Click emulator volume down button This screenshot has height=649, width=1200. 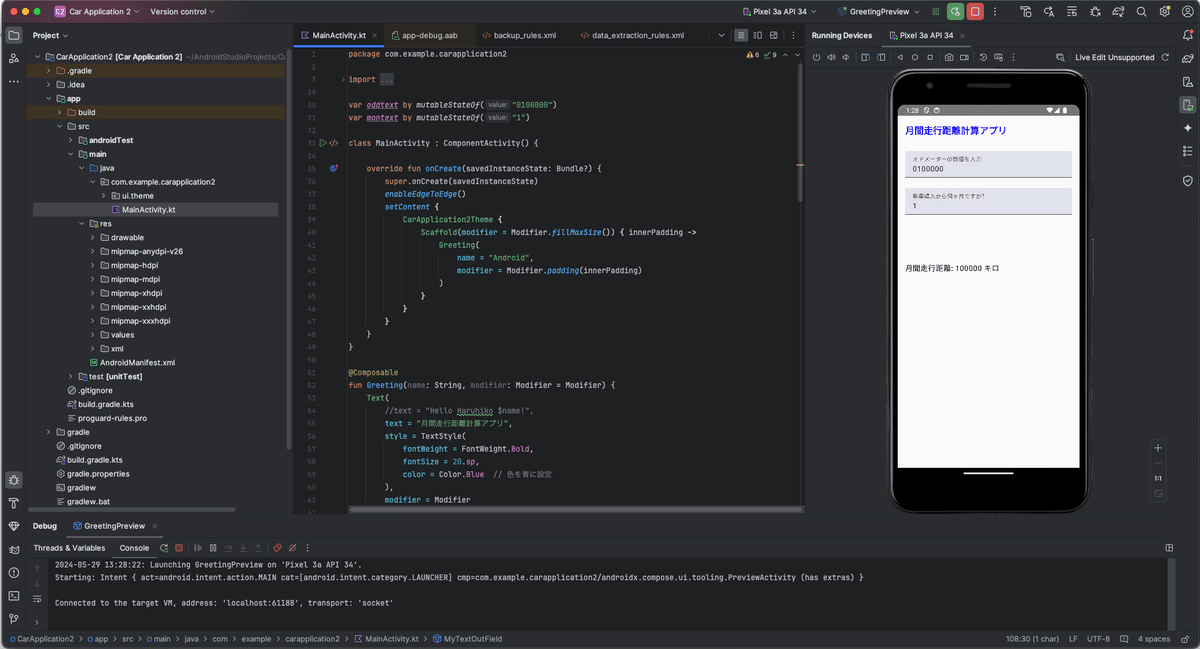pos(848,58)
